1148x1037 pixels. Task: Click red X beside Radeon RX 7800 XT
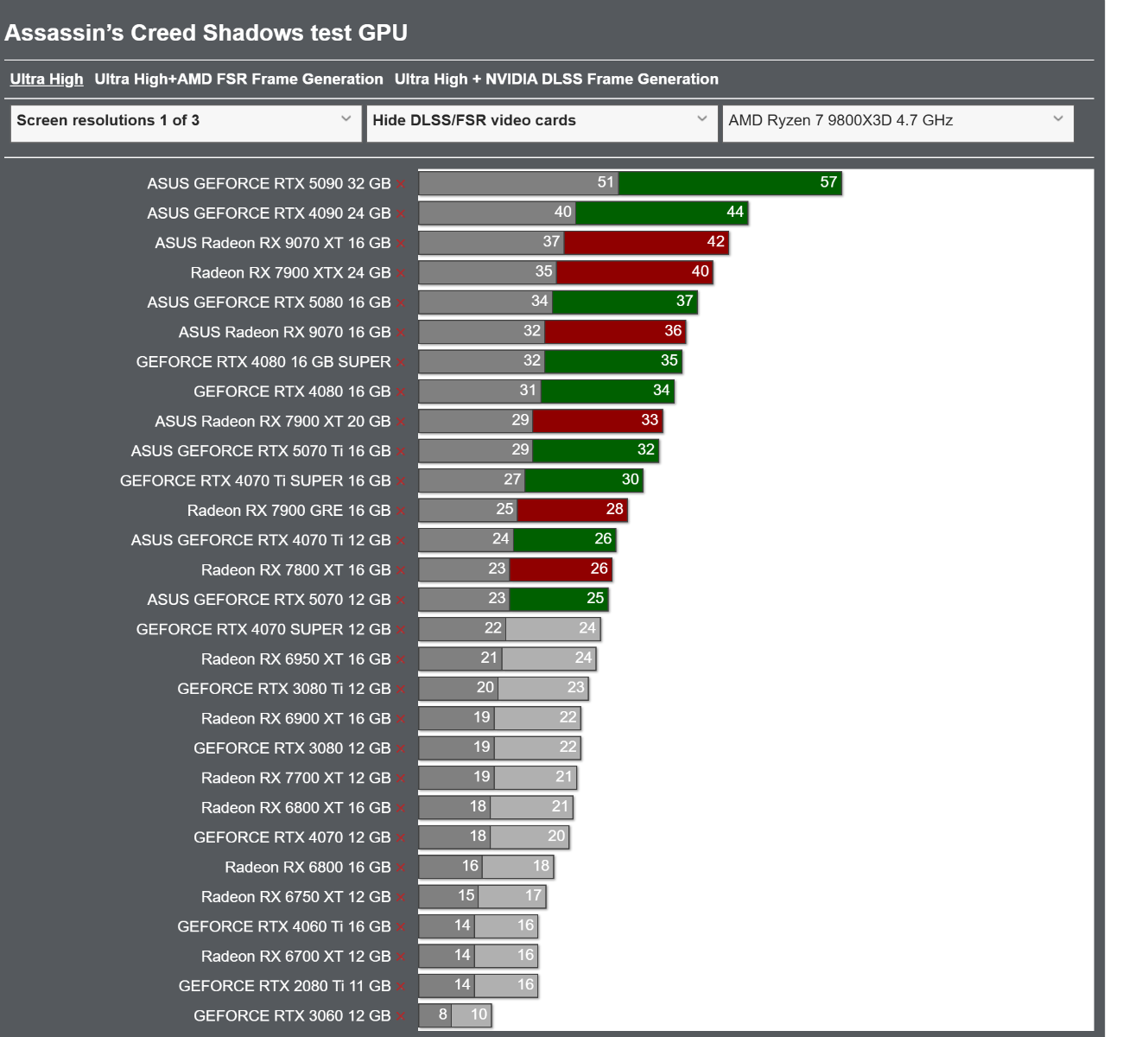(402, 571)
